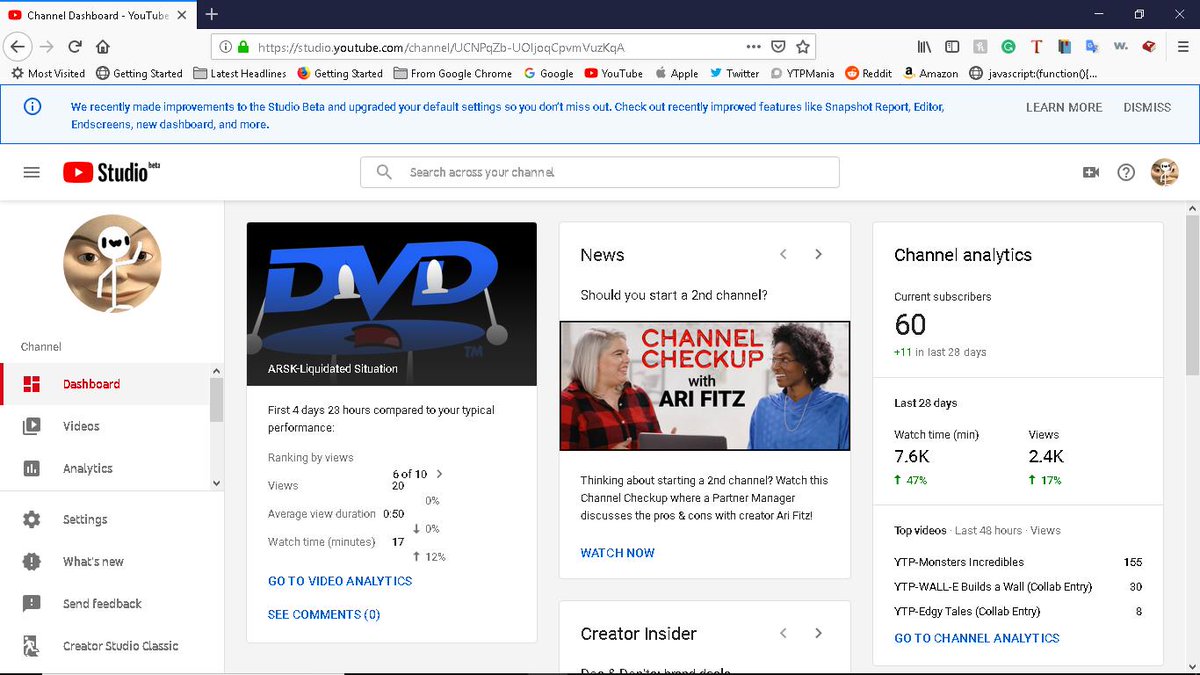This screenshot has height=675, width=1200.
Task: Select the Channel Dashboard browser tab
Action: point(98,15)
